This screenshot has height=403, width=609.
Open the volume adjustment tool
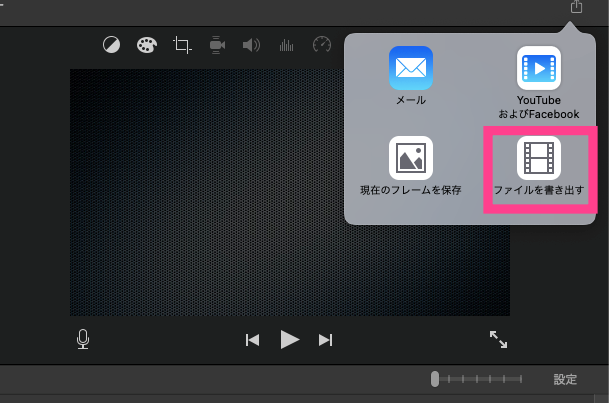pyautogui.click(x=251, y=45)
